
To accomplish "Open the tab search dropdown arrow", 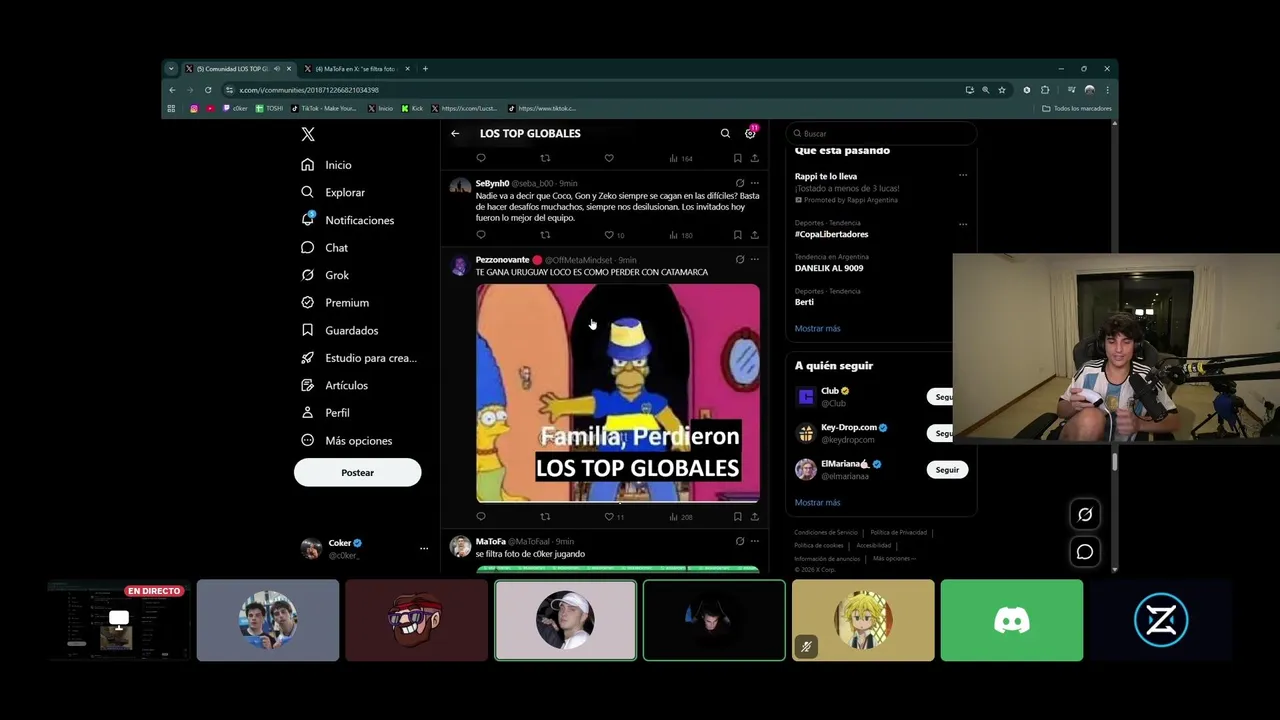I will (171, 69).
